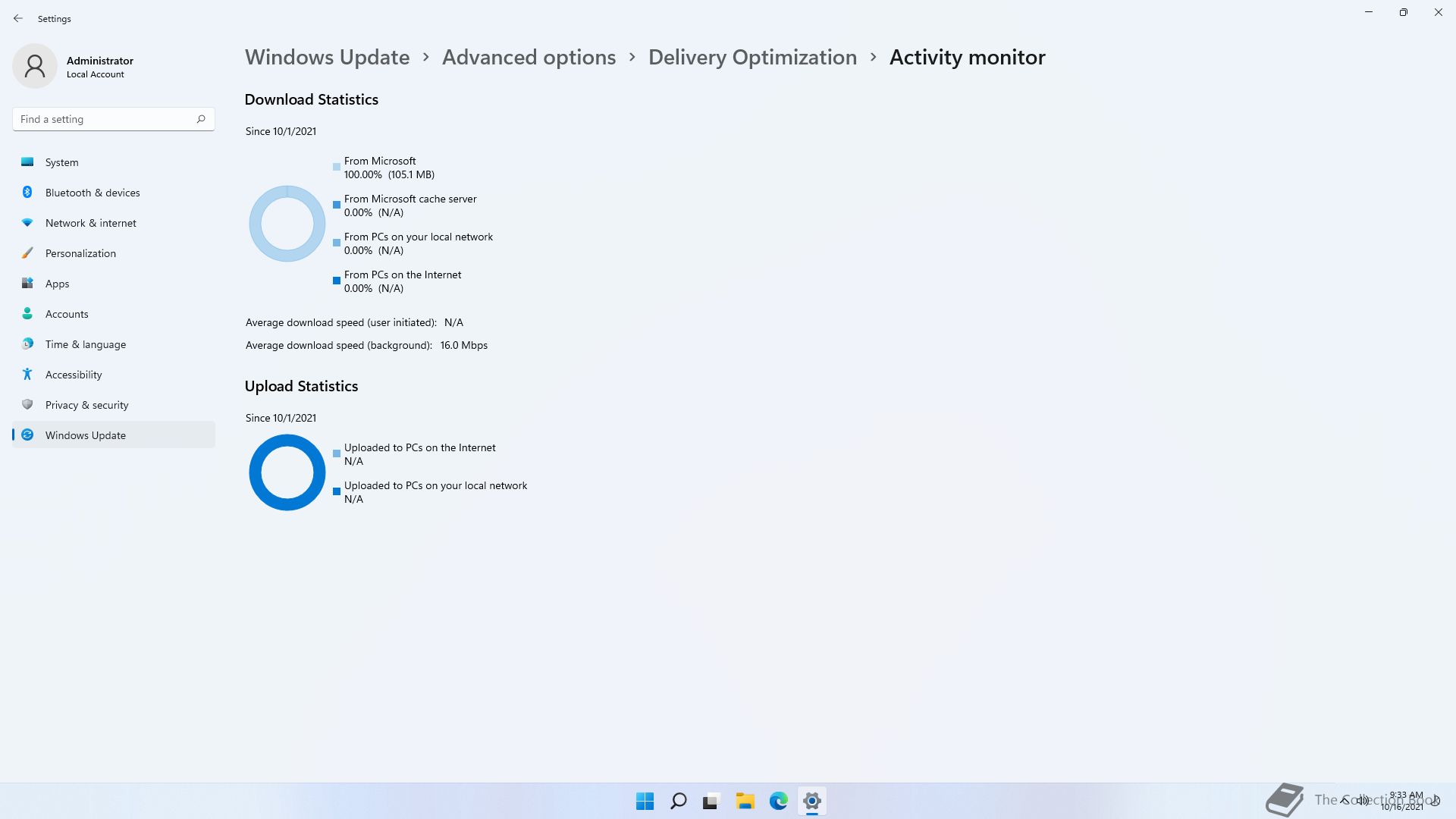Open the Windows Start button on taskbar
This screenshot has height=819, width=1456.
pos(645,801)
